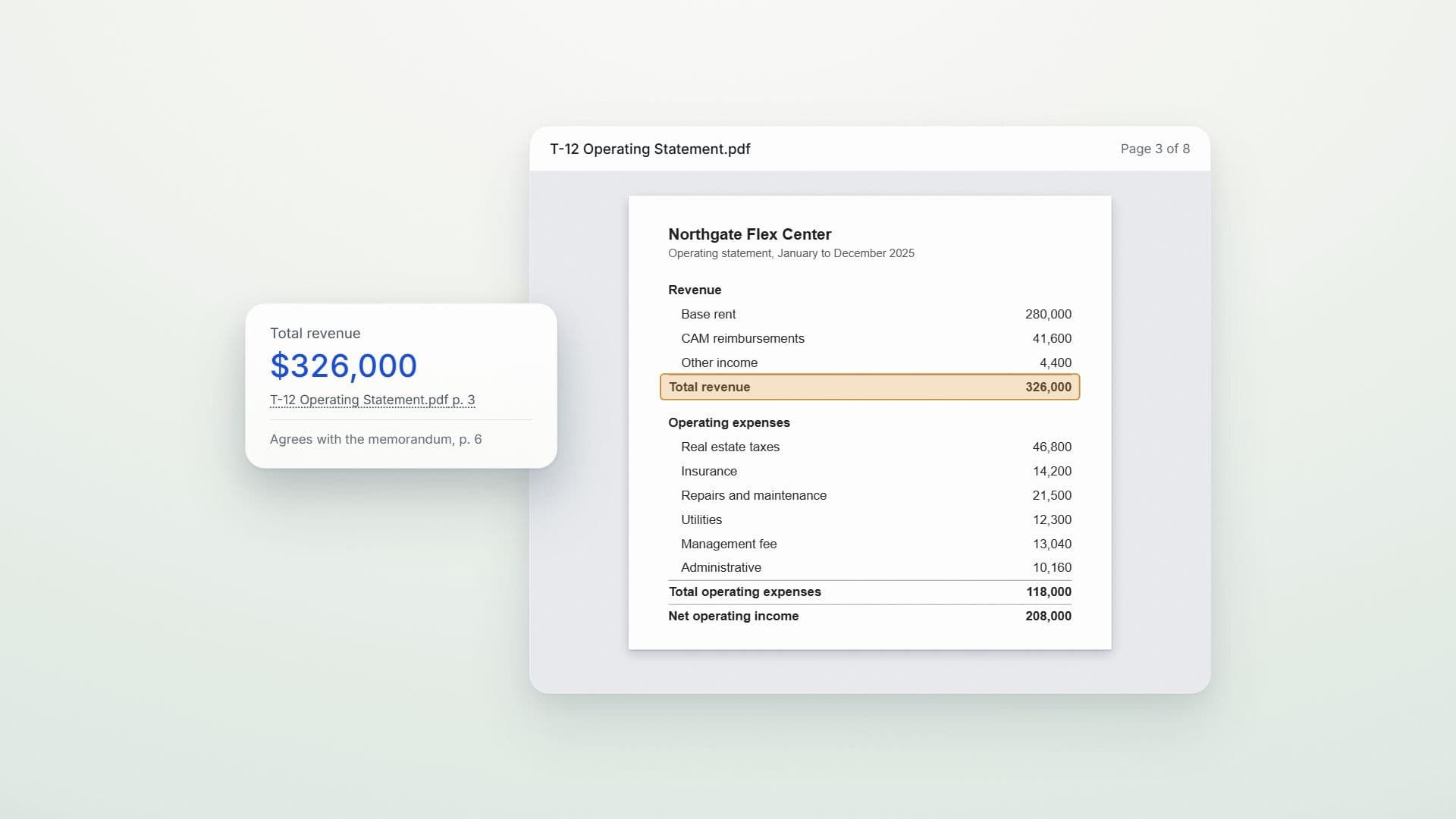Click the Management fee value 13,040
This screenshot has width=1456, height=819.
[1052, 544]
